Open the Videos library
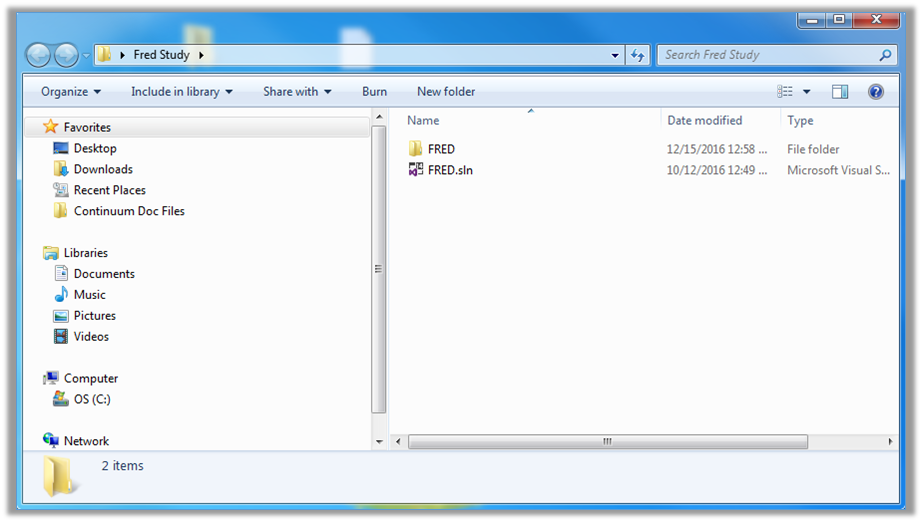This screenshot has width=922, height=522. (91, 337)
